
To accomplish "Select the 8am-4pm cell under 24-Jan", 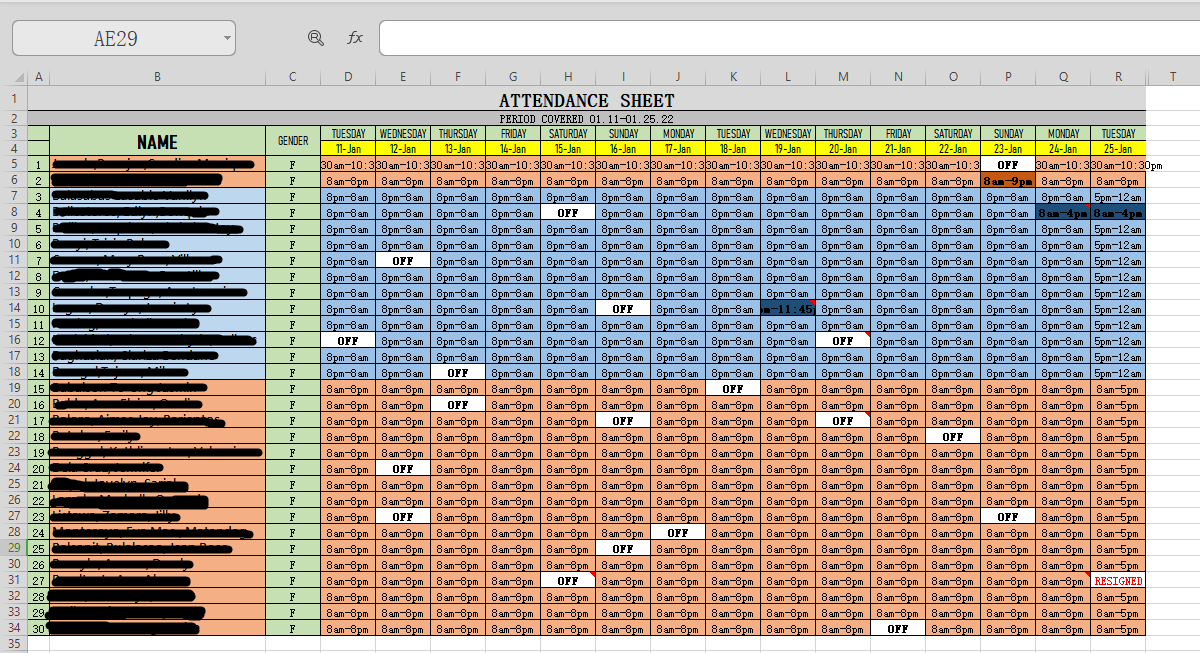I will point(1063,213).
